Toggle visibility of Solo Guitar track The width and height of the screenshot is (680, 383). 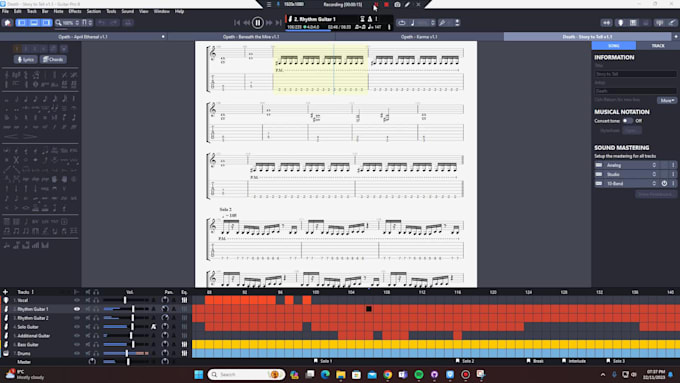77,327
